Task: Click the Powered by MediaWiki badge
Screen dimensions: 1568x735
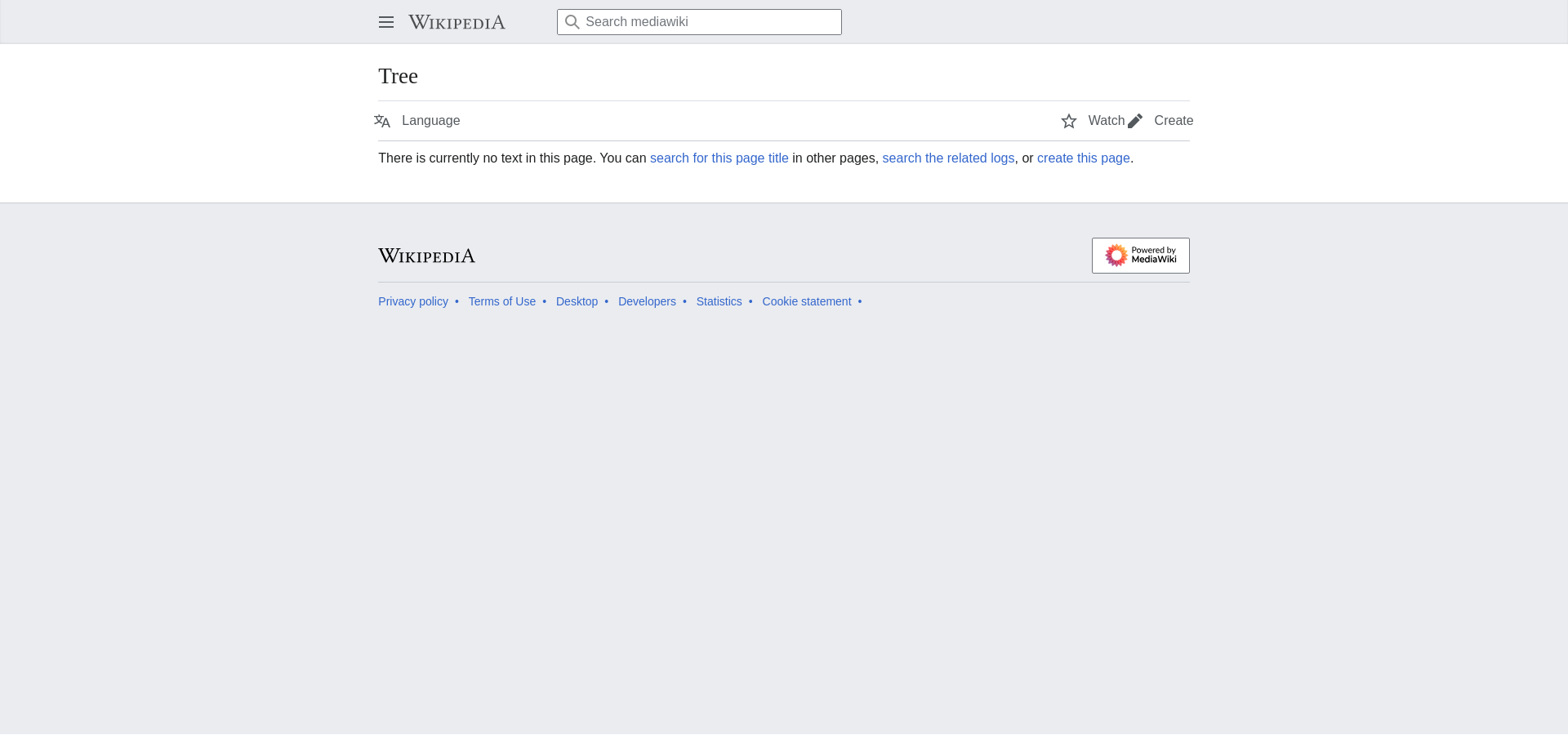Action: click(1141, 256)
